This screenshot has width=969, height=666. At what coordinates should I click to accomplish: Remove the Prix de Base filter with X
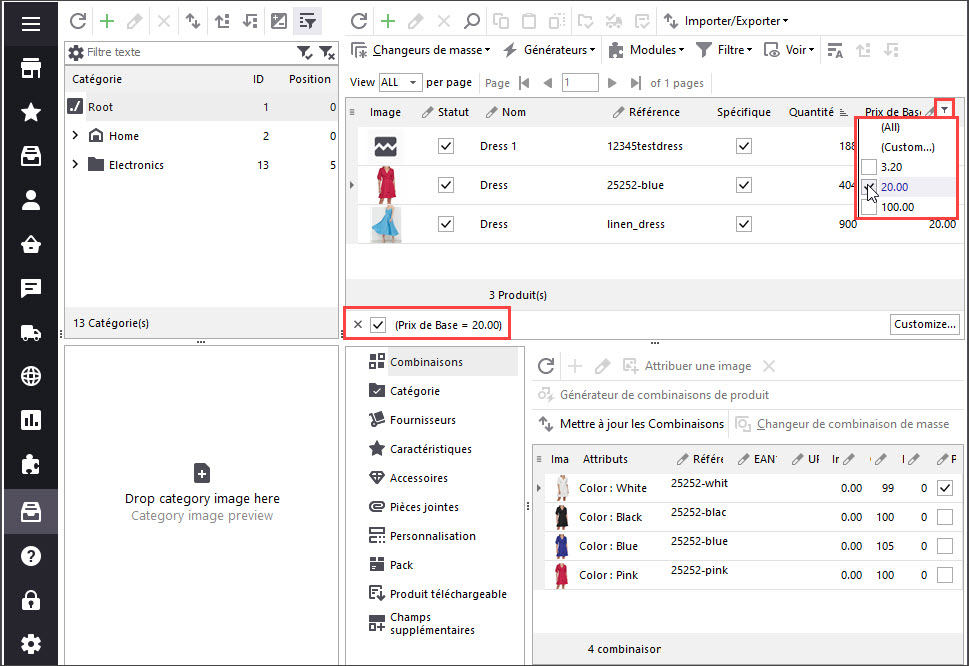click(357, 324)
